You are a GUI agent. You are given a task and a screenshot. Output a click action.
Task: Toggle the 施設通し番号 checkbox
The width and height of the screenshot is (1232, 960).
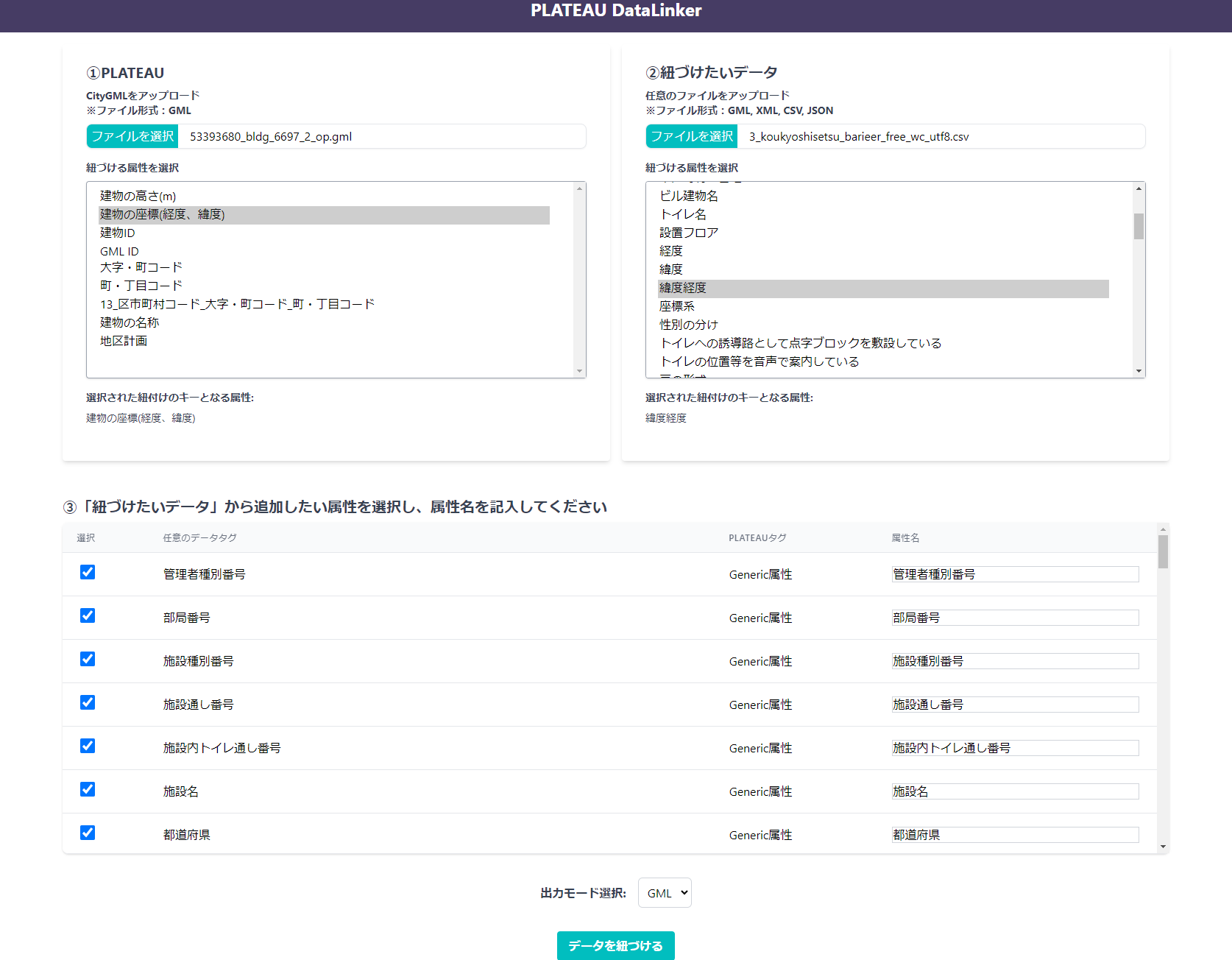tap(88, 702)
